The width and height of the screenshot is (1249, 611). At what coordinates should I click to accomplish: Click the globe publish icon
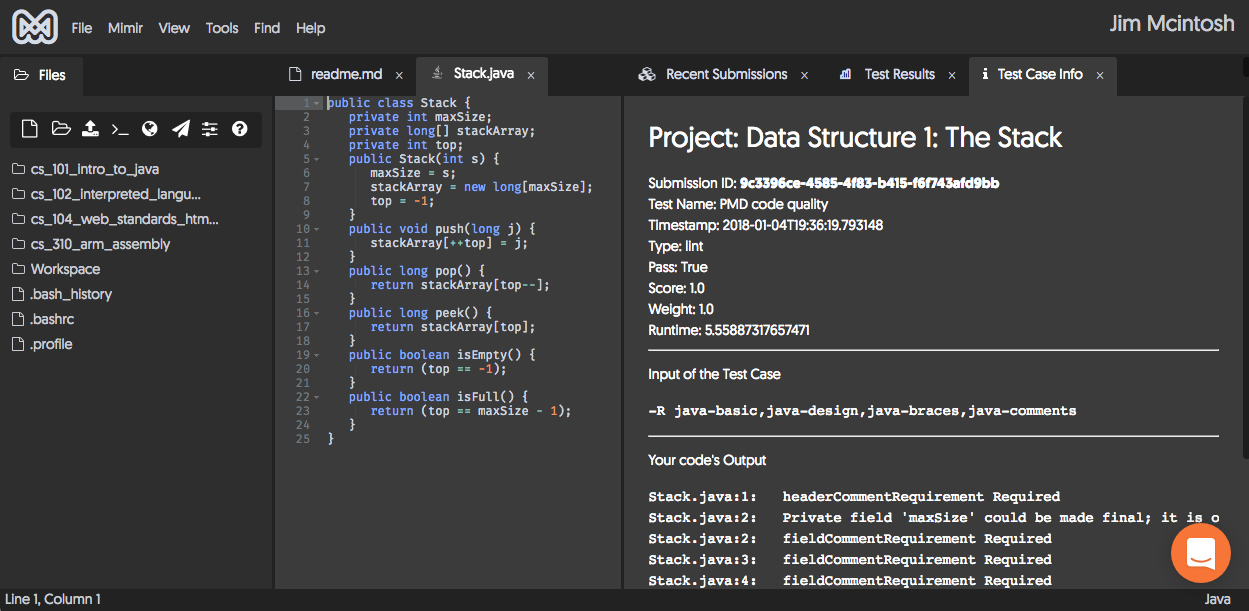(x=150, y=128)
